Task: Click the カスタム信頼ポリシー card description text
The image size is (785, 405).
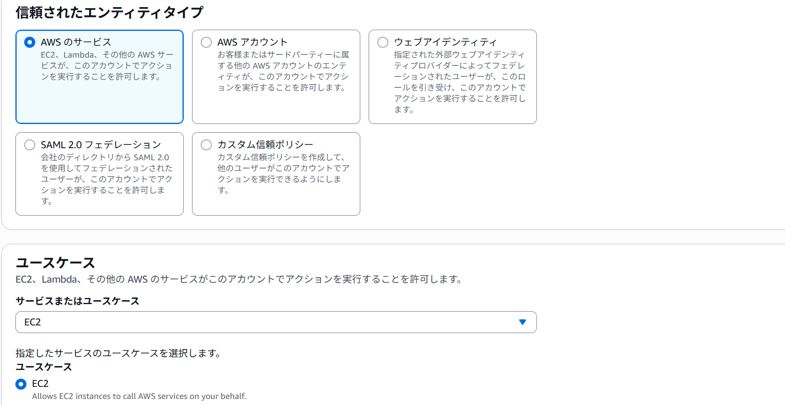Action: [283, 174]
